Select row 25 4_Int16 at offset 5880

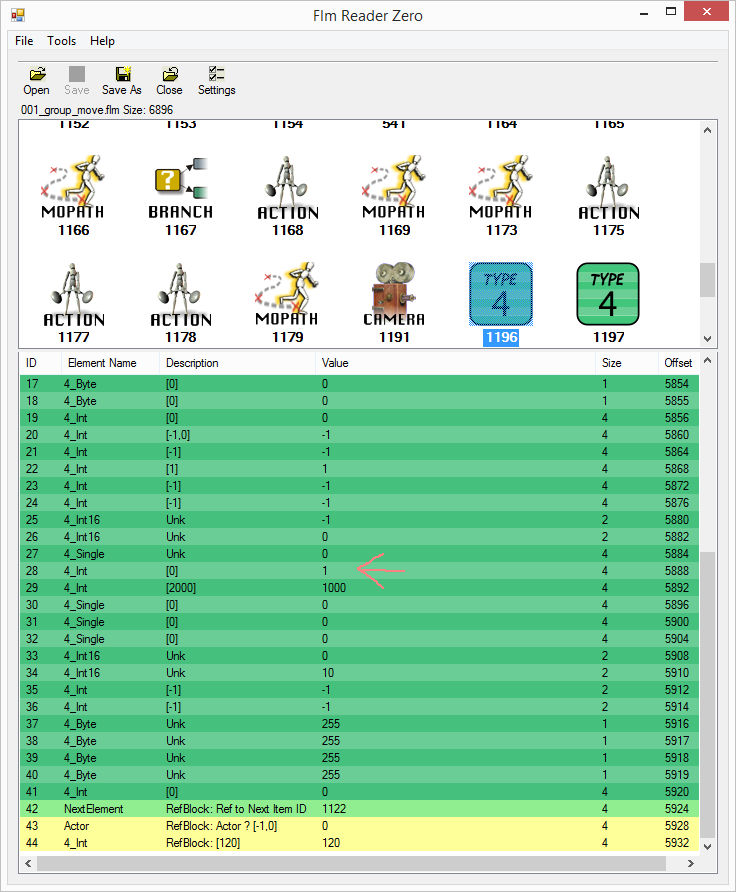[x=359, y=520]
